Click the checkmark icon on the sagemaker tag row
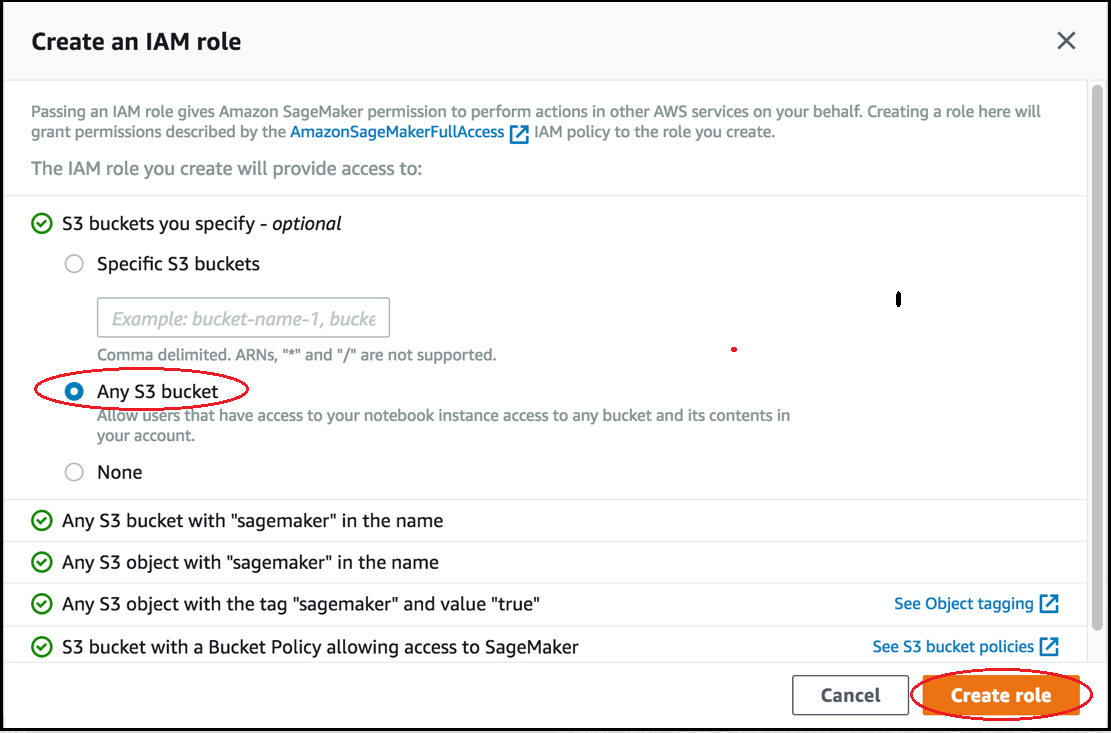Viewport: 1111px width, 733px height. 41,603
